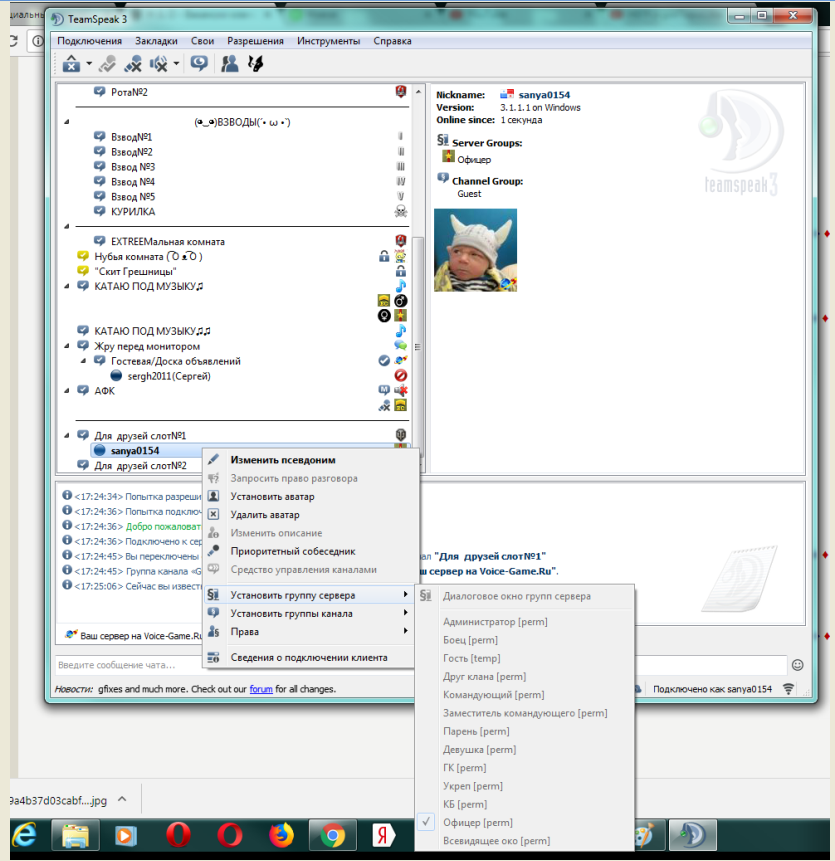The width and height of the screenshot is (835, 861).
Task: Click the chat bubbles icon on Жру перед монитором
Action: pos(401,346)
